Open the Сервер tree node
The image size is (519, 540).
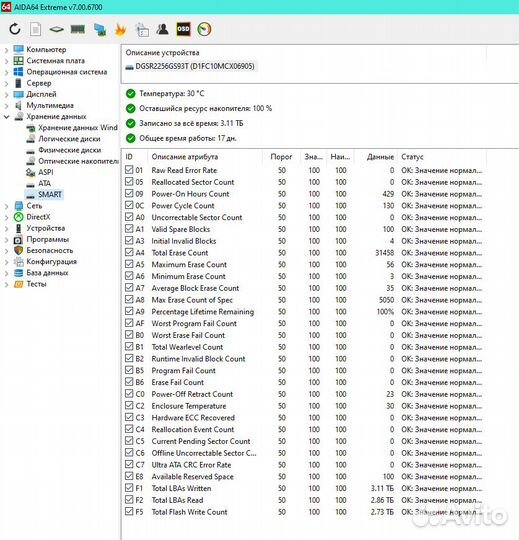pyautogui.click(x=39, y=83)
